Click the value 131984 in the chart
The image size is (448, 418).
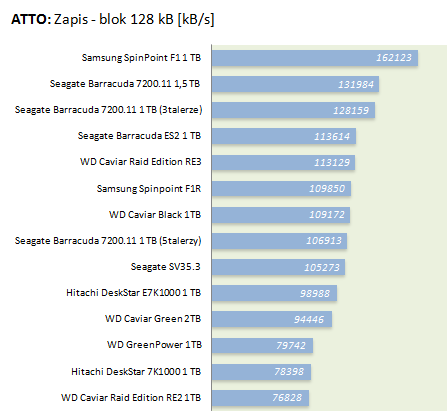356,84
